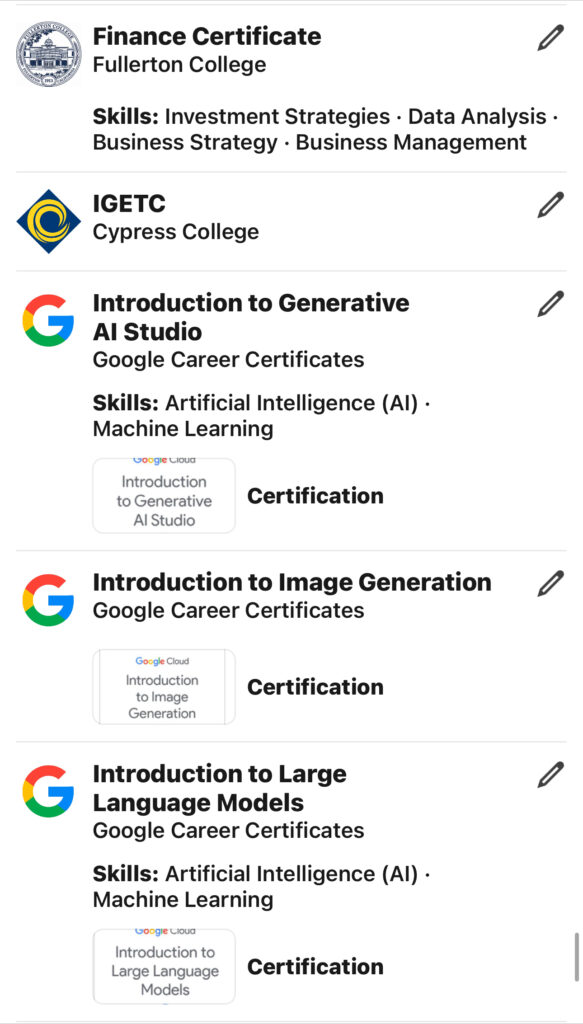Click Certification label under Image Generation
The width and height of the screenshot is (583, 1024).
(x=315, y=687)
